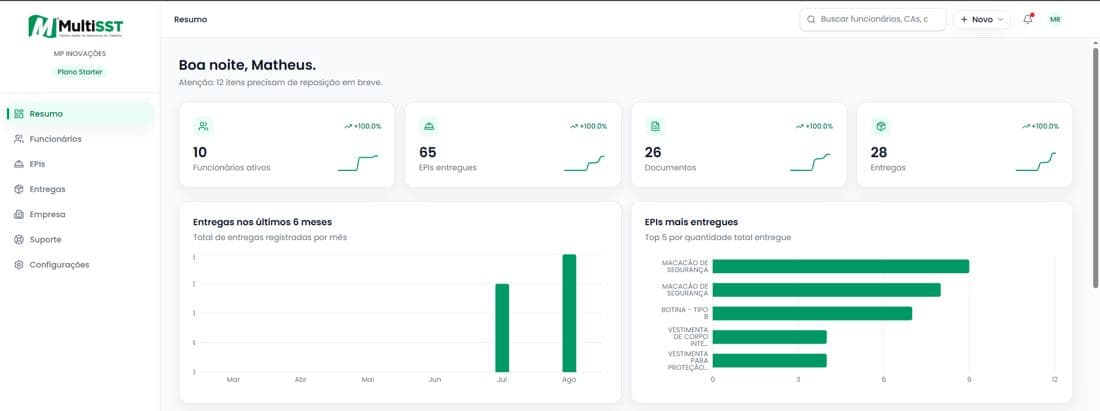Click the sparkline on Funcionários ativos card

(358, 163)
